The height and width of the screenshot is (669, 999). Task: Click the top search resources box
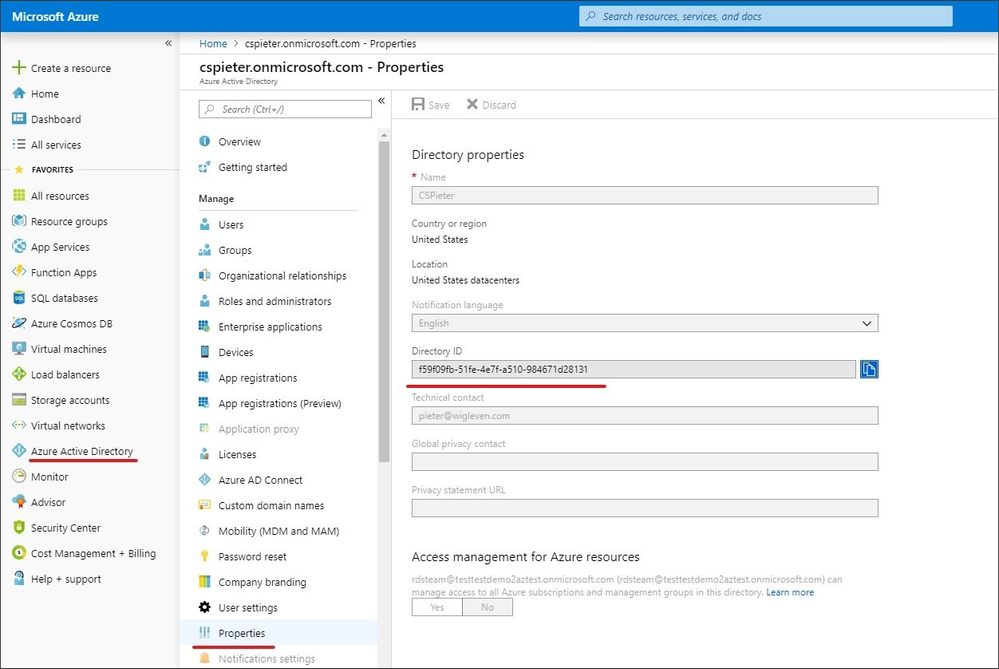[x=766, y=17]
